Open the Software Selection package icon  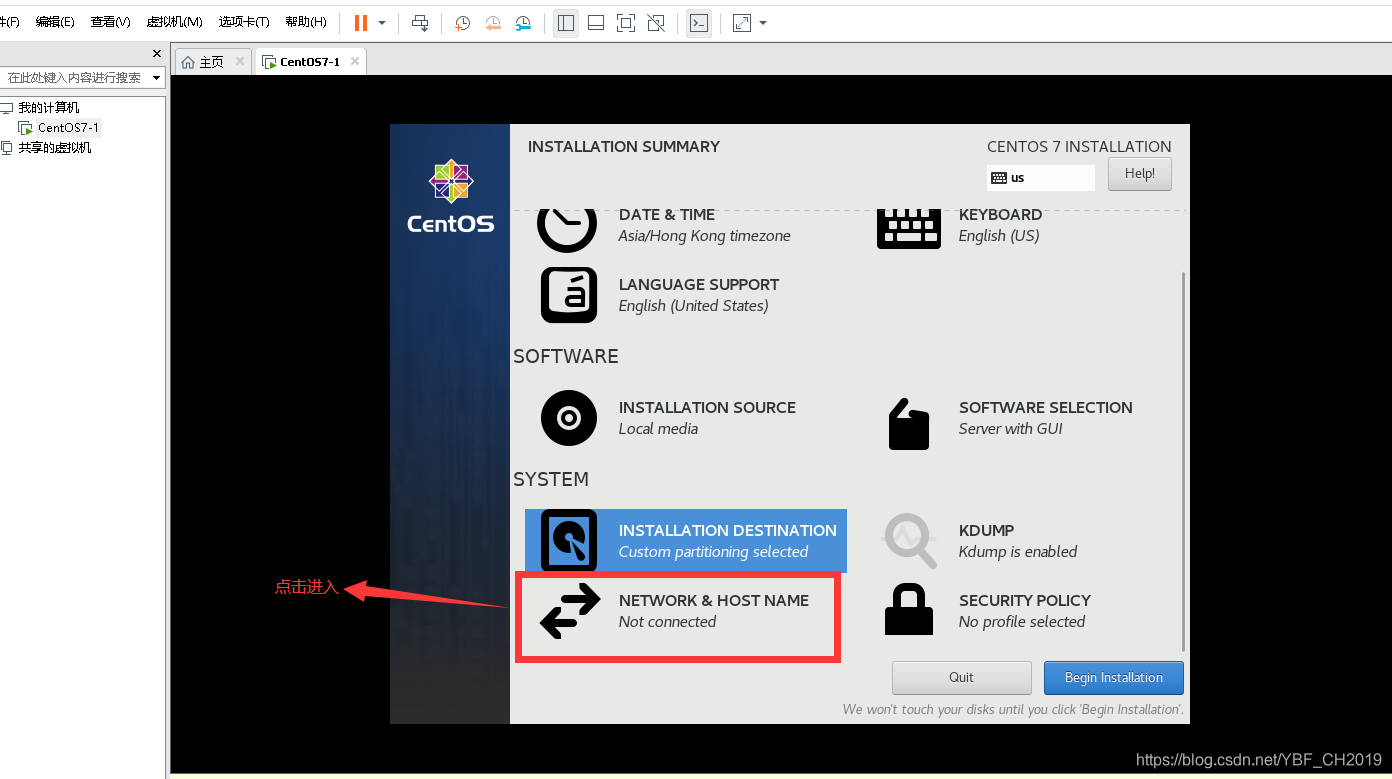[x=909, y=424]
